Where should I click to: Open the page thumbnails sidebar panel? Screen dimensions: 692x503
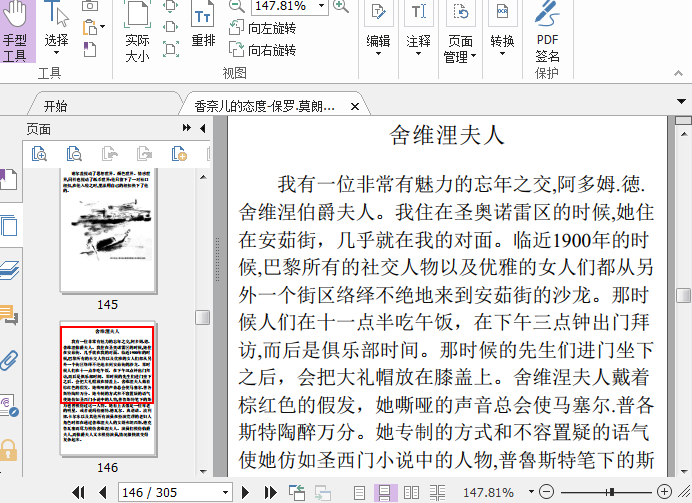pos(9,225)
